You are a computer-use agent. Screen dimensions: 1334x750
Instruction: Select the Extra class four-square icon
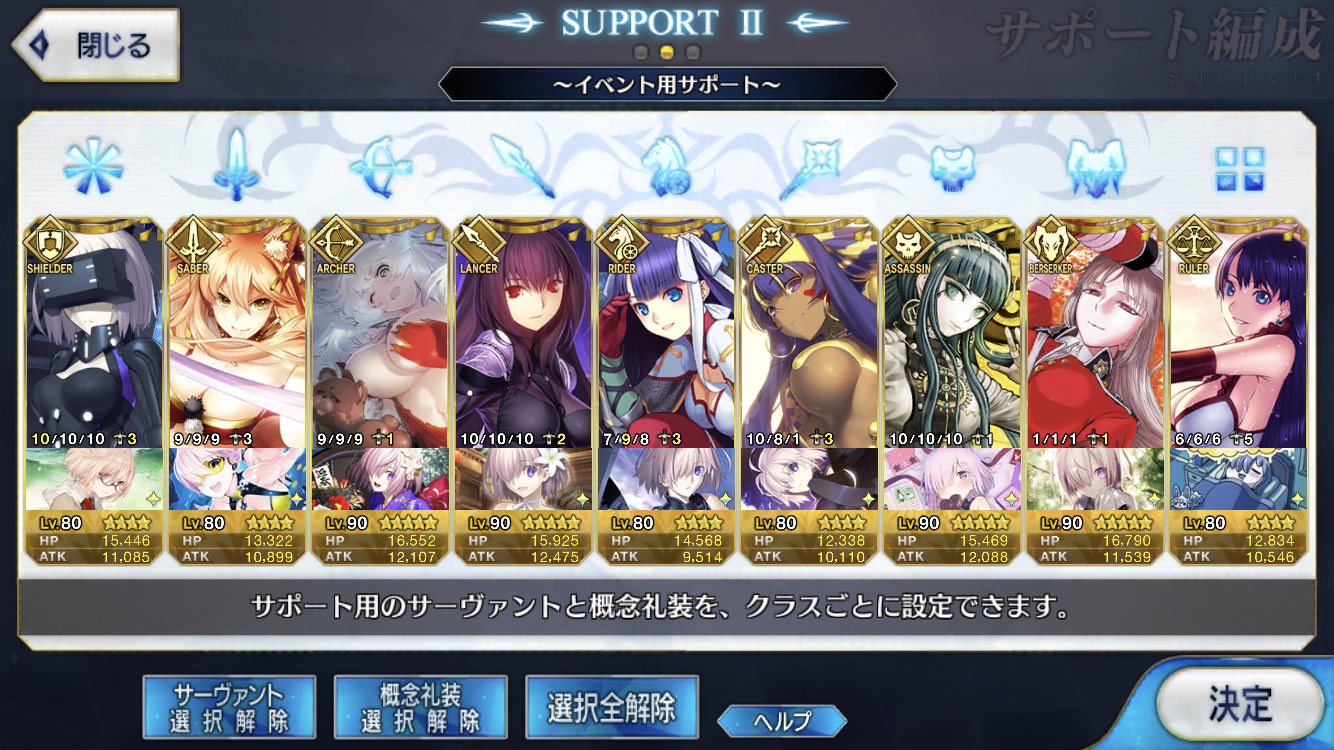coord(1240,168)
